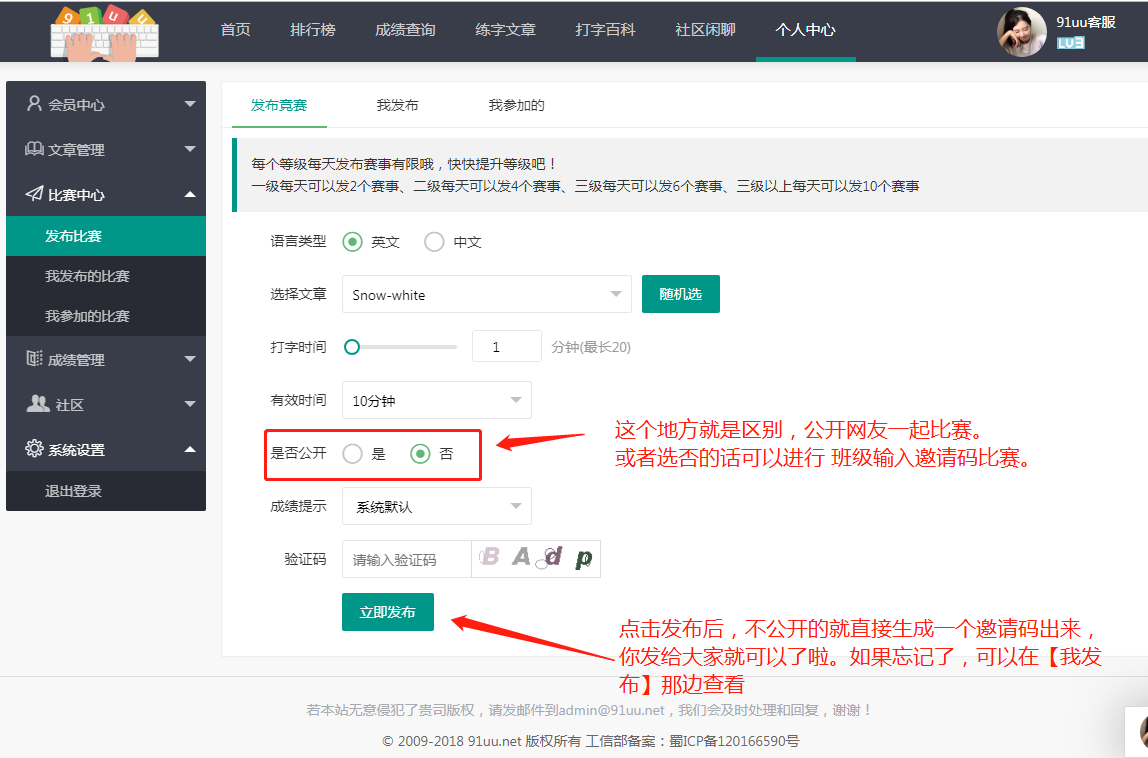Image resolution: width=1148 pixels, height=758 pixels.
Task: Open 我发布的比赛 in sidebar
Action: [x=106, y=276]
